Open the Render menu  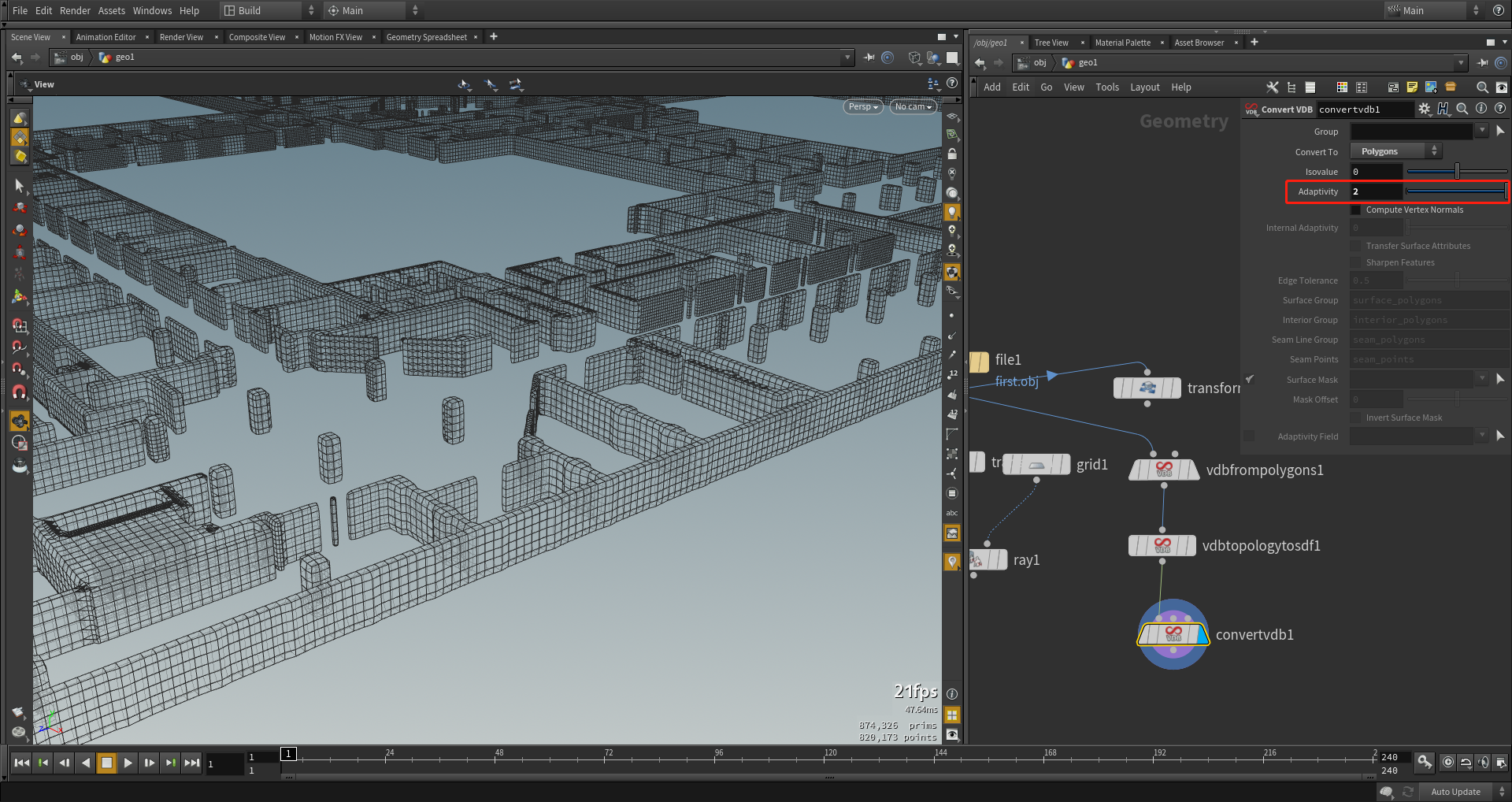click(75, 10)
